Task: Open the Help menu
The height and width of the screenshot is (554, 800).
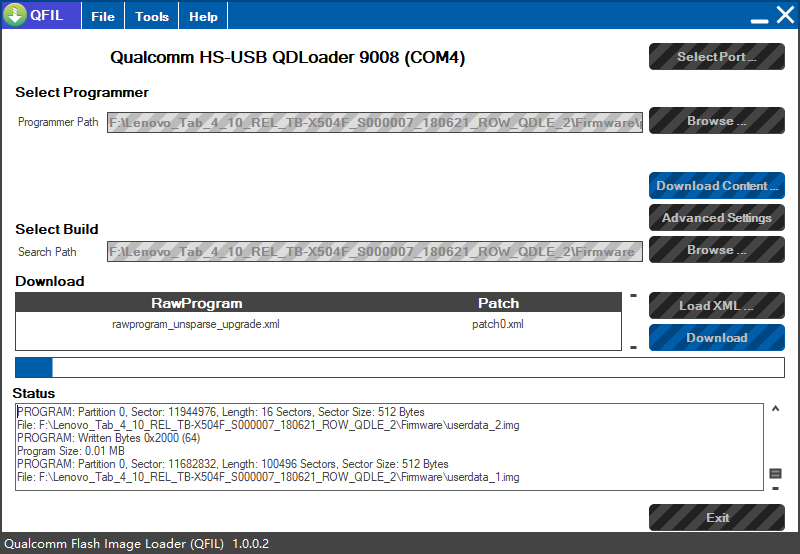Action: pyautogui.click(x=203, y=16)
